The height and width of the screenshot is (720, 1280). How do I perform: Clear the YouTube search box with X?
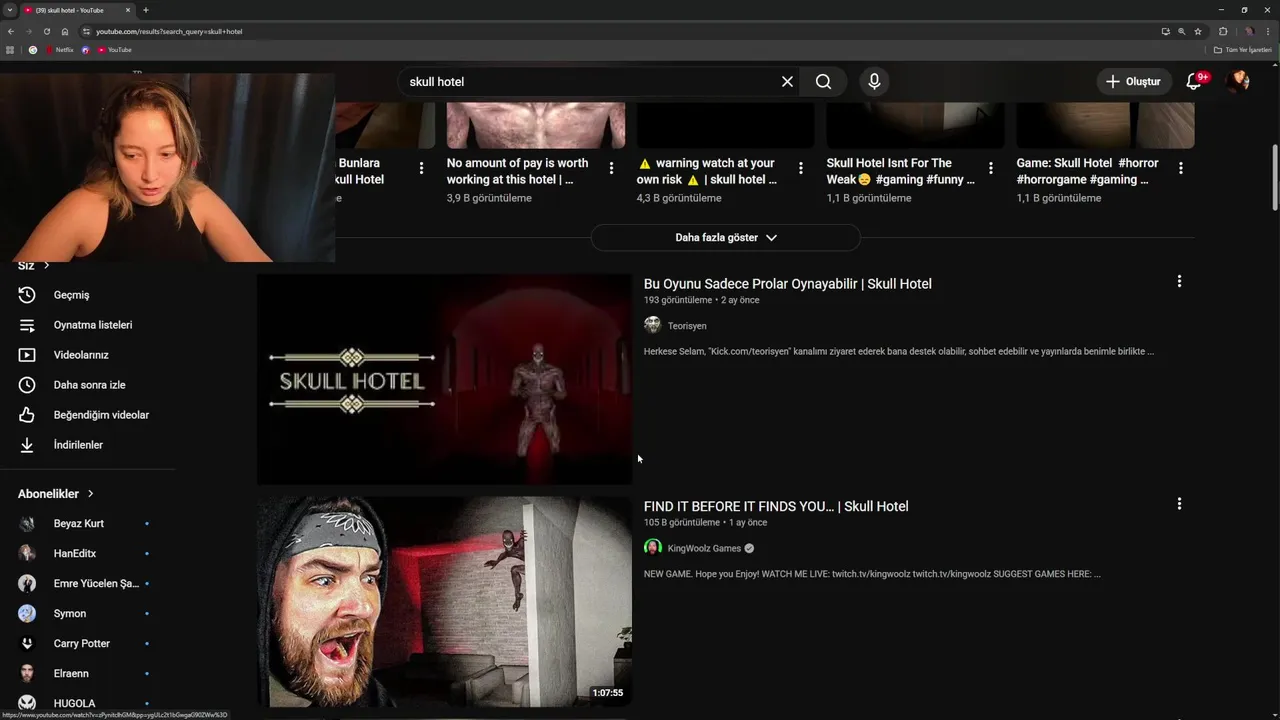tap(787, 82)
